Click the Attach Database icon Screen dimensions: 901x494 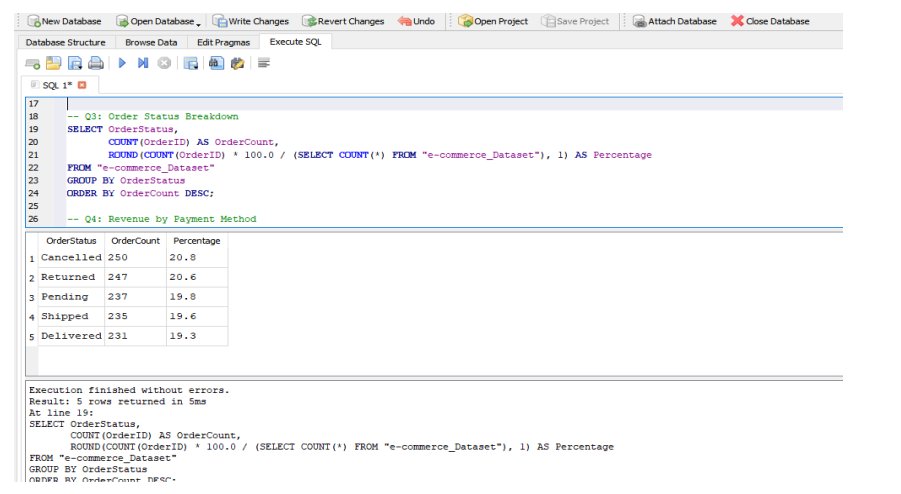point(640,21)
